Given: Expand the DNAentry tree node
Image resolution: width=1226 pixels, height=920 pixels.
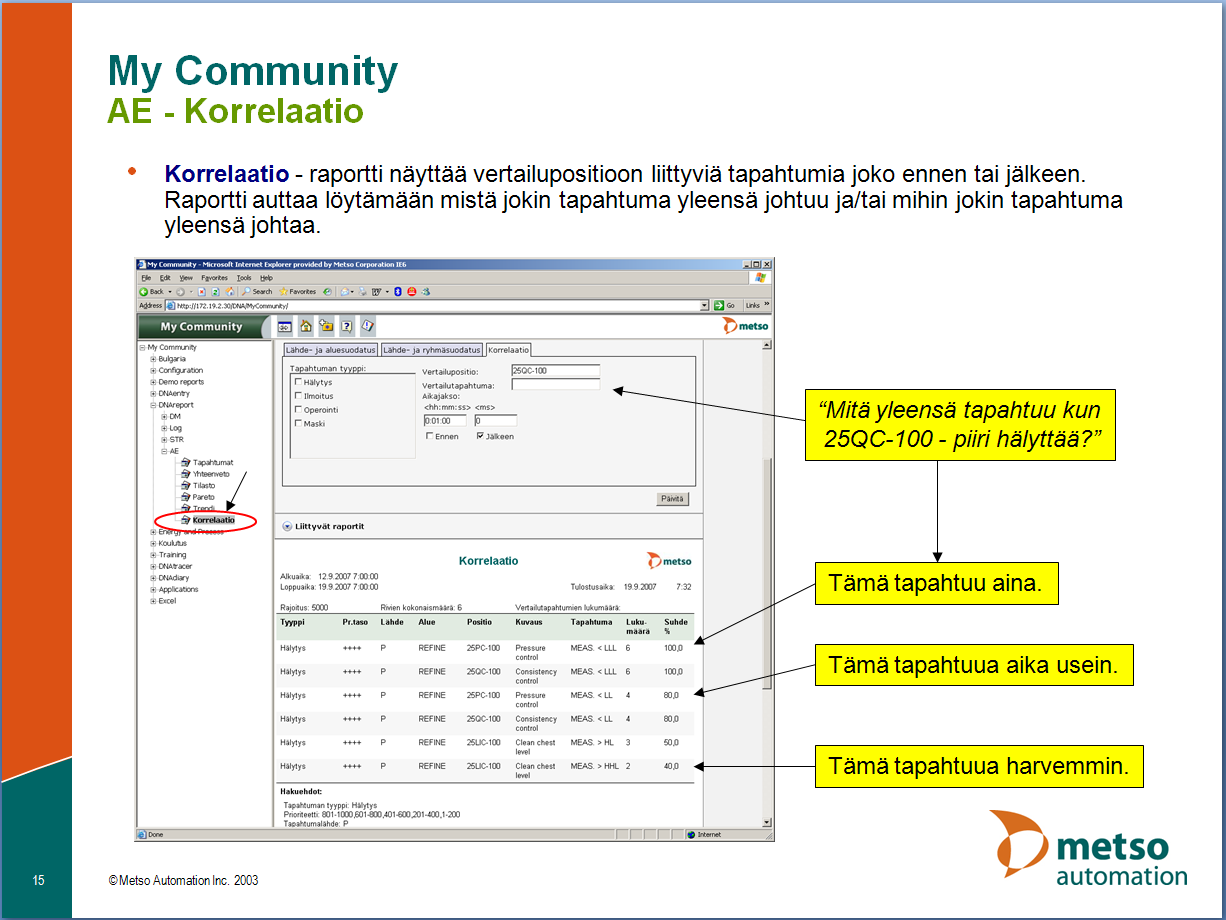Looking at the screenshot, I should (153, 393).
